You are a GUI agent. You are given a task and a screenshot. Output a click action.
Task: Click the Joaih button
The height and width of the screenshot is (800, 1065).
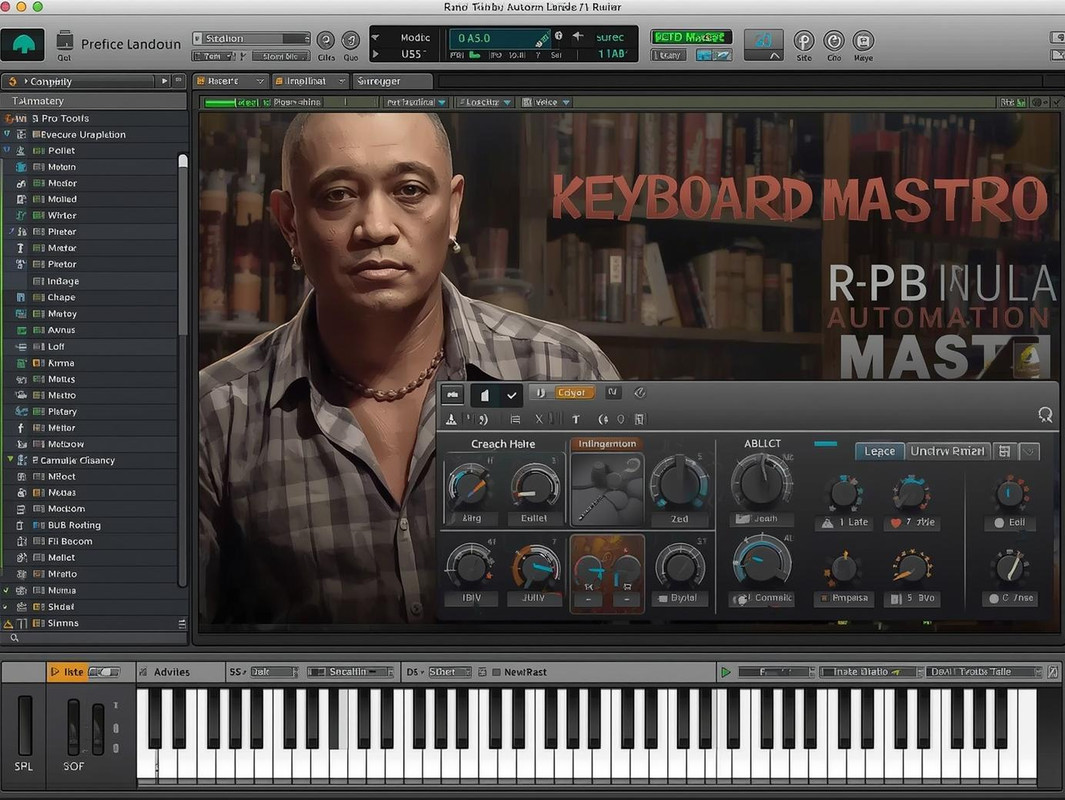point(761,519)
